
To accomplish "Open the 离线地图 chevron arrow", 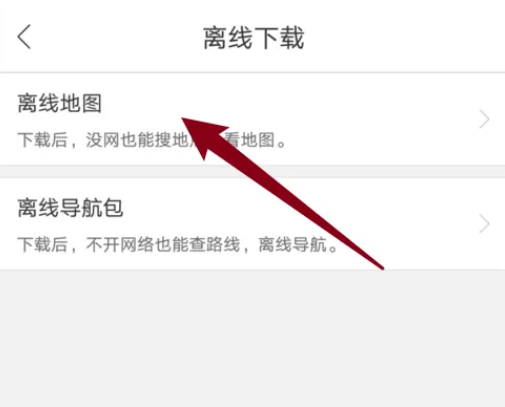I will 484,119.
